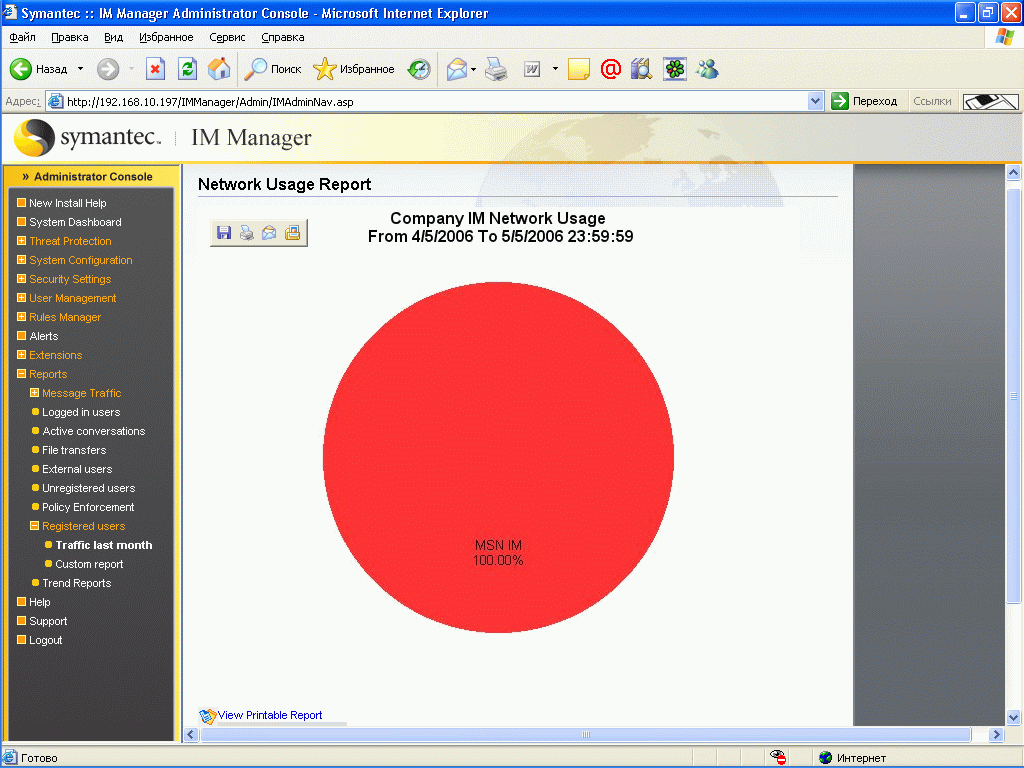The height and width of the screenshot is (768, 1024).
Task: Open the Справка menu
Action: tap(283, 37)
